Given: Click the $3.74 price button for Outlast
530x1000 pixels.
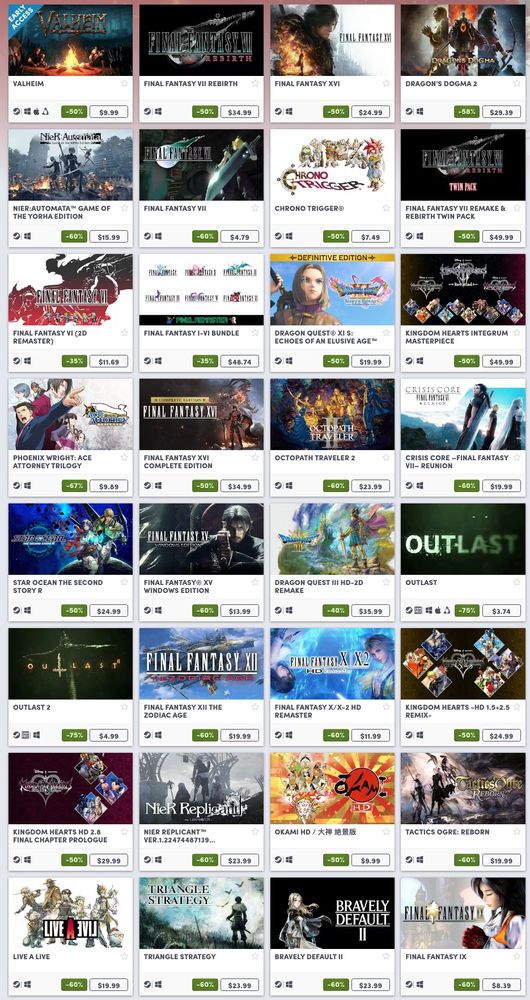Looking at the screenshot, I should 501,611.
